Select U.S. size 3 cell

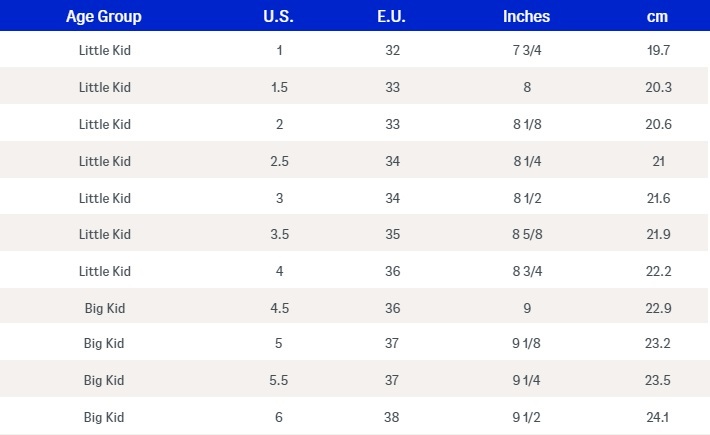(x=279, y=198)
